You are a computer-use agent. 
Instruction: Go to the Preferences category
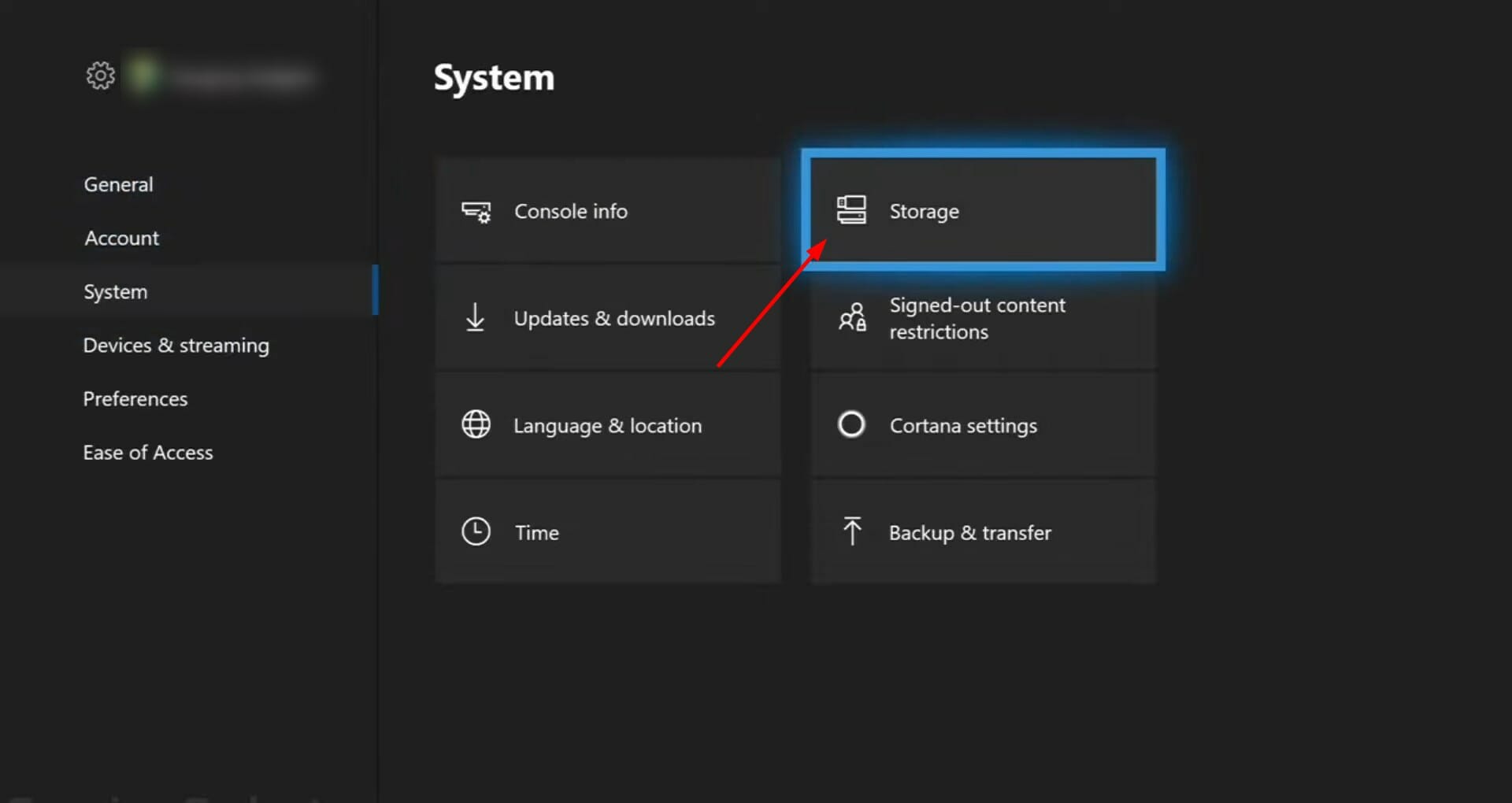(x=135, y=398)
